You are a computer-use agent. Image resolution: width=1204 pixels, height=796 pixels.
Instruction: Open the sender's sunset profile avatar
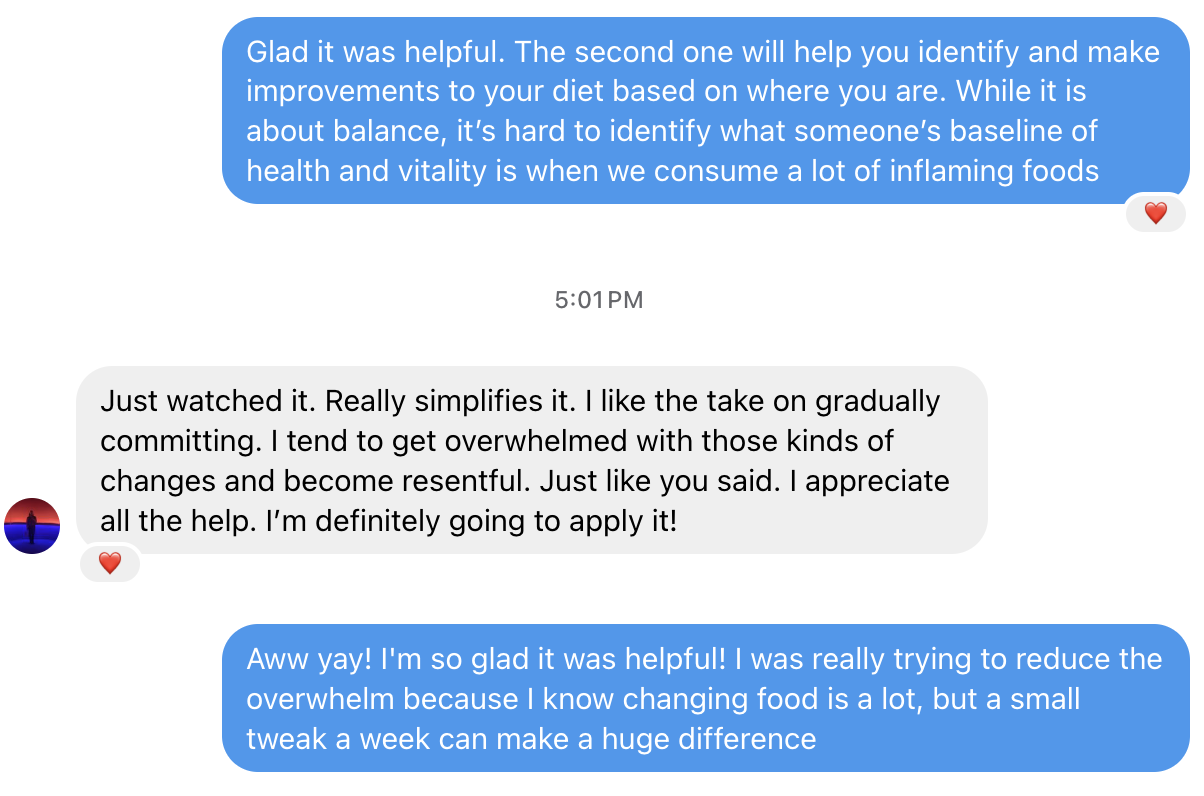tap(32, 525)
